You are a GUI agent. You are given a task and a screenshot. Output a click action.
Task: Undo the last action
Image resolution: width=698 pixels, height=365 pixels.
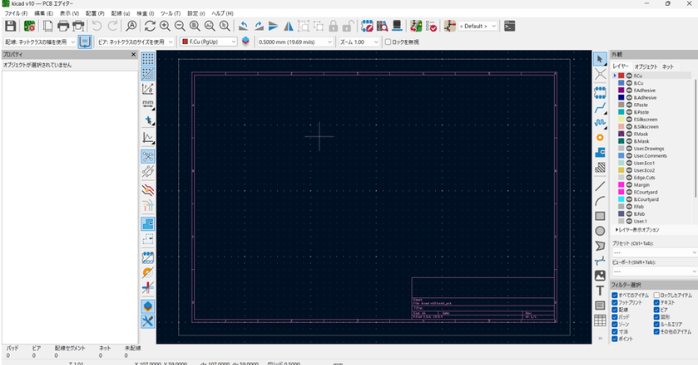click(97, 26)
